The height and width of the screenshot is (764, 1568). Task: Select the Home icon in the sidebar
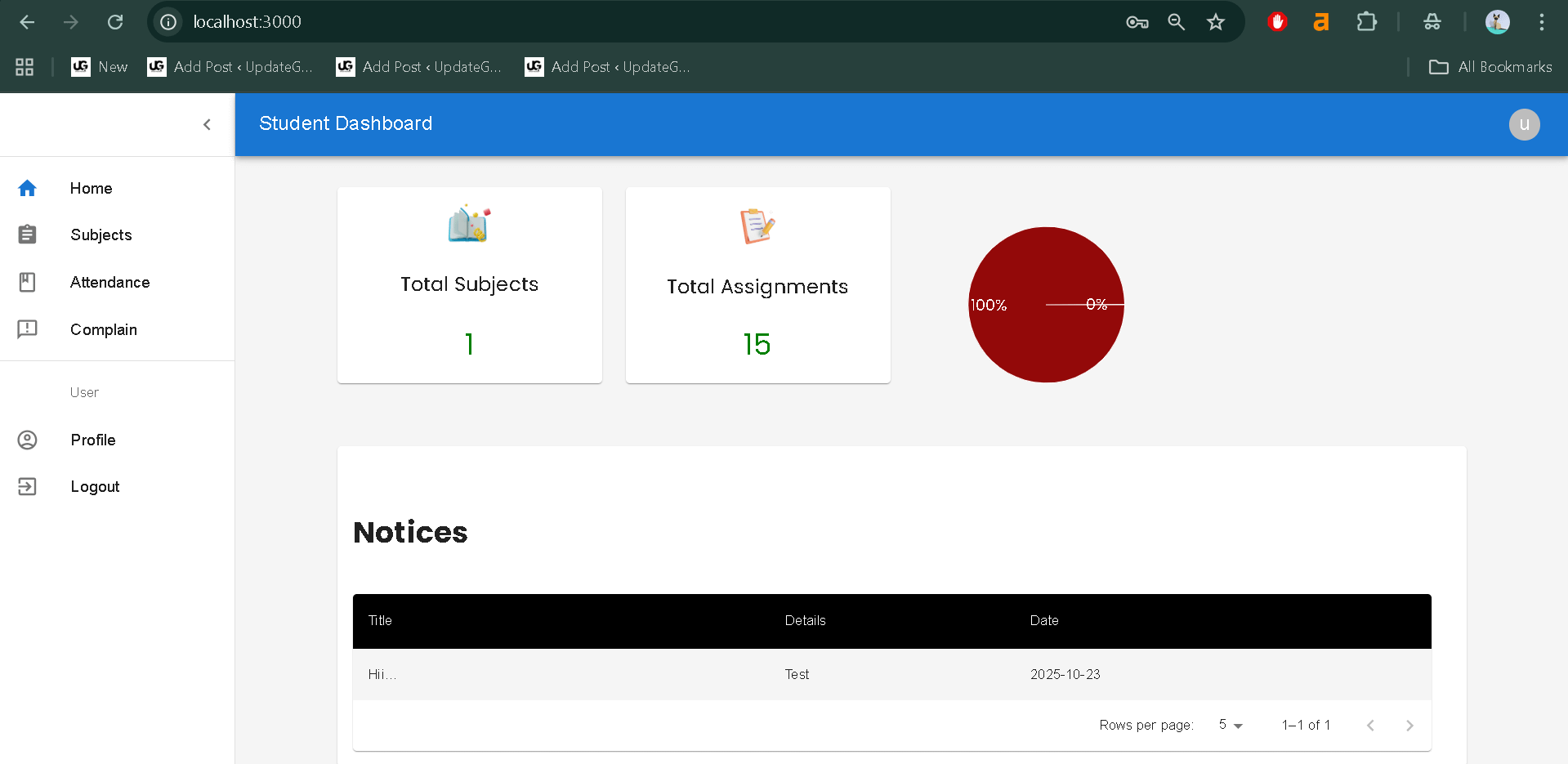(x=27, y=188)
